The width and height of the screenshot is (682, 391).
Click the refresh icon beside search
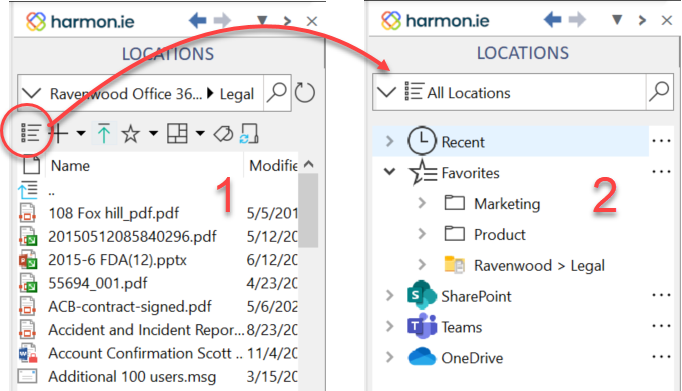pos(304,93)
